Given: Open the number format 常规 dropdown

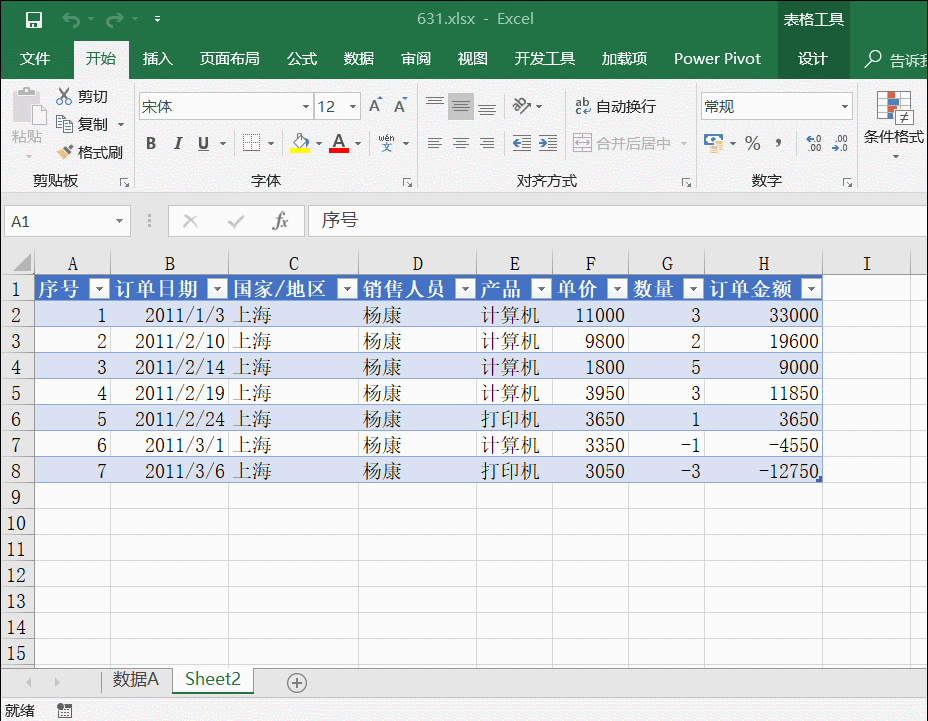Looking at the screenshot, I should [844, 106].
